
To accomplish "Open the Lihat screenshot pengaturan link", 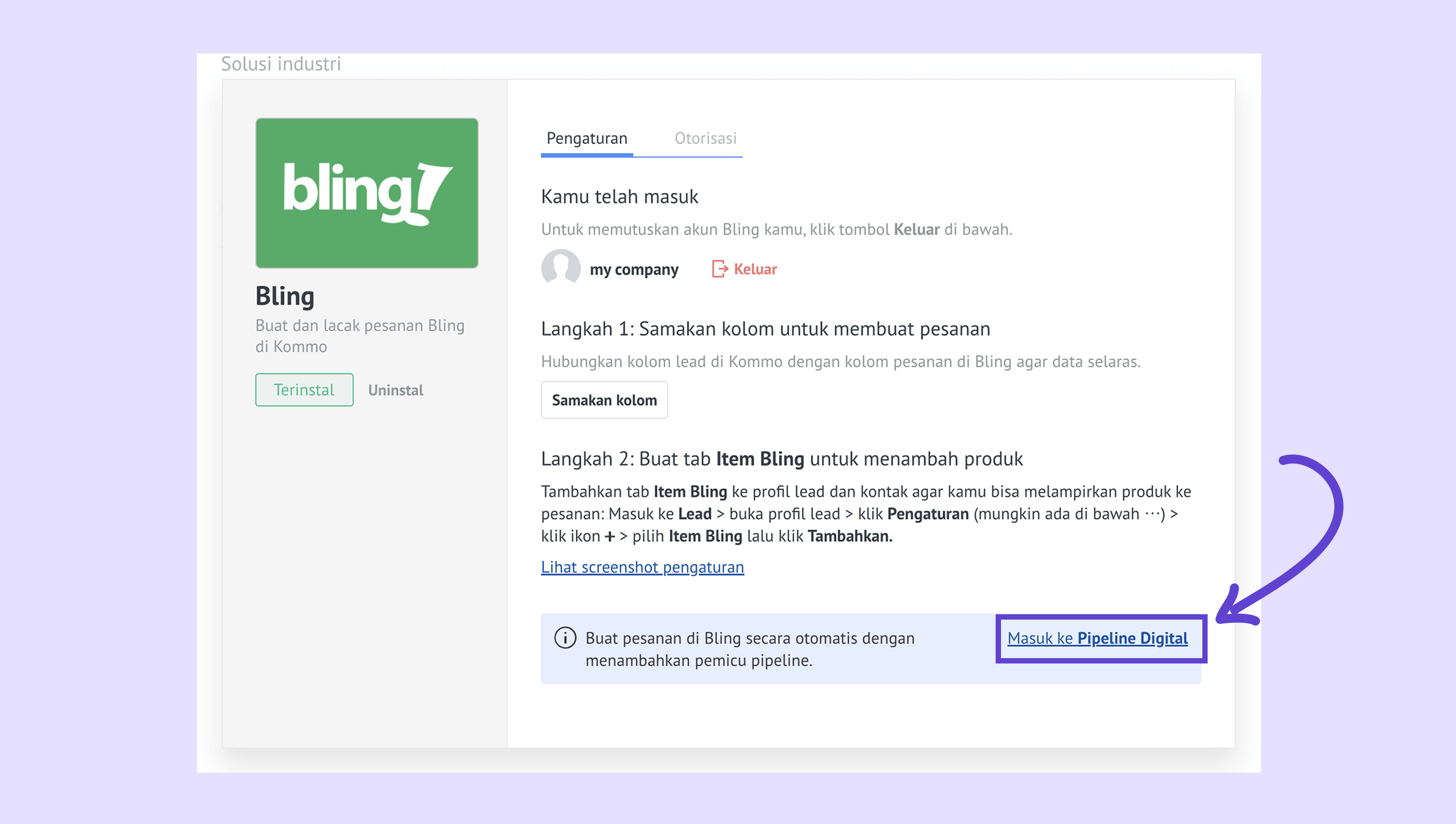I will point(642,567).
